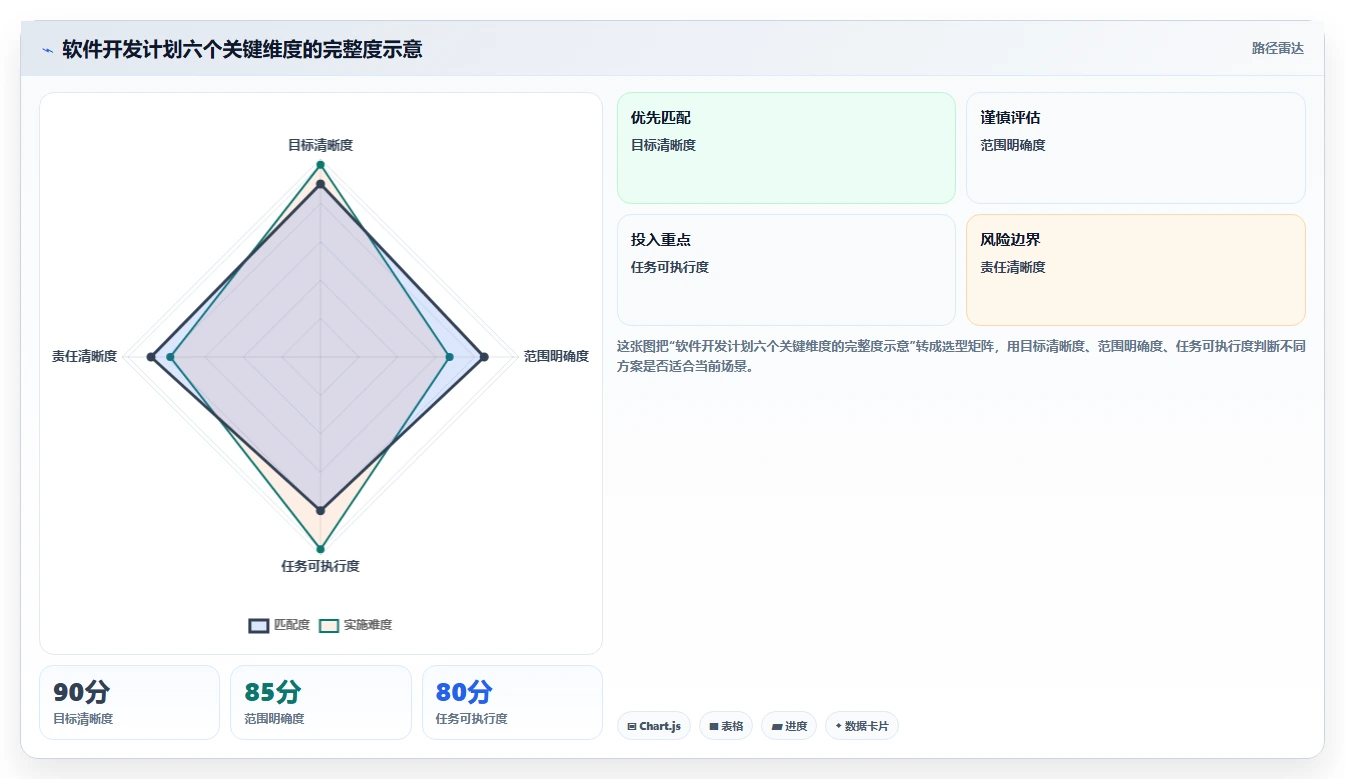
Task: Click the 进度 chip icon
Action: pos(776,726)
